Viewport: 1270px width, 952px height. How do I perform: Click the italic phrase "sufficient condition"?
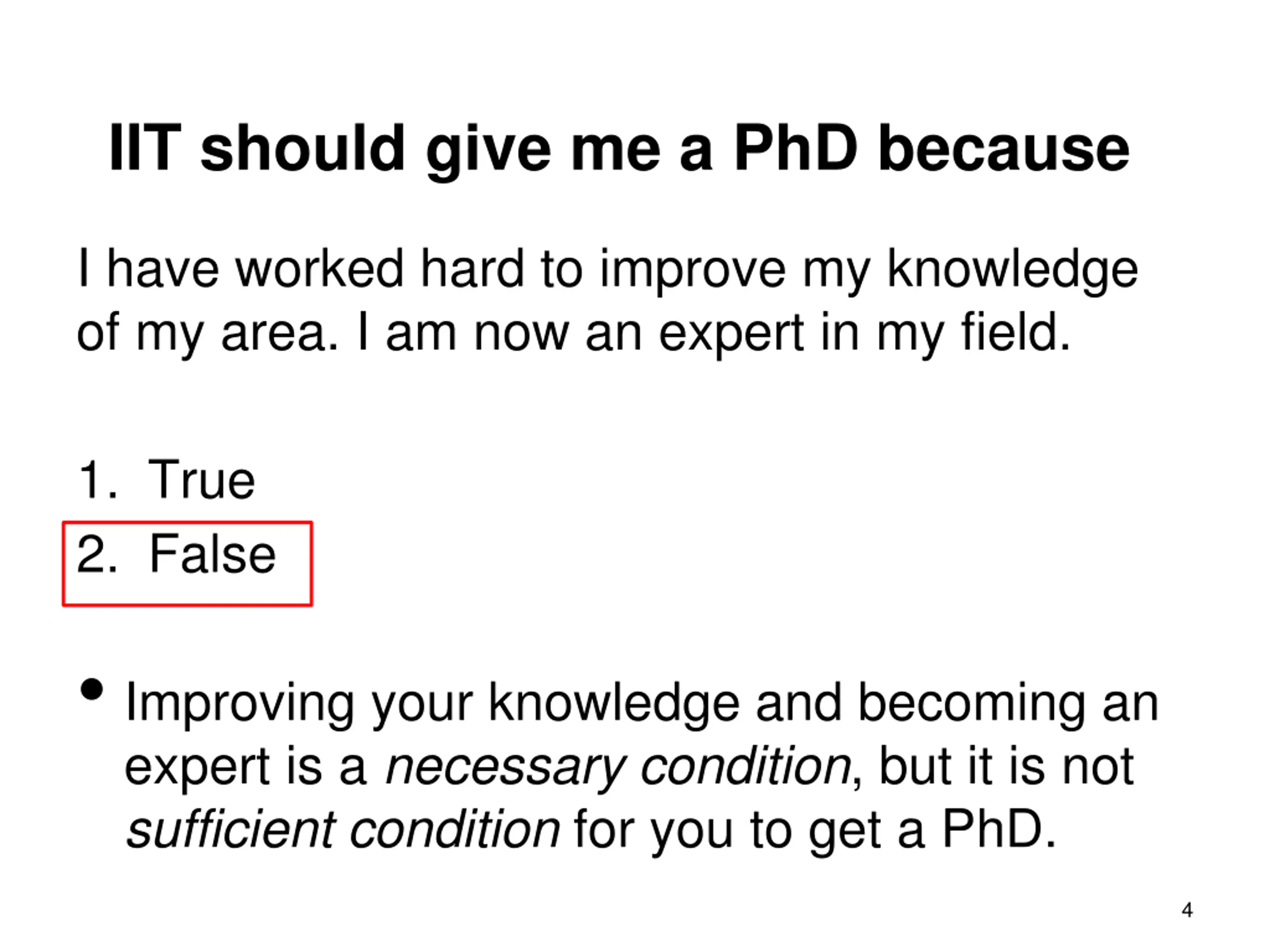coord(343,829)
